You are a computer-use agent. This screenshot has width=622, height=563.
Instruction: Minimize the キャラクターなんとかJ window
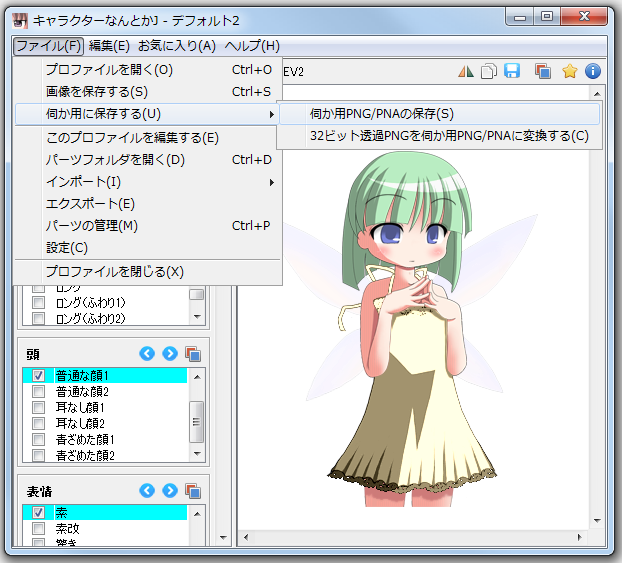520,17
